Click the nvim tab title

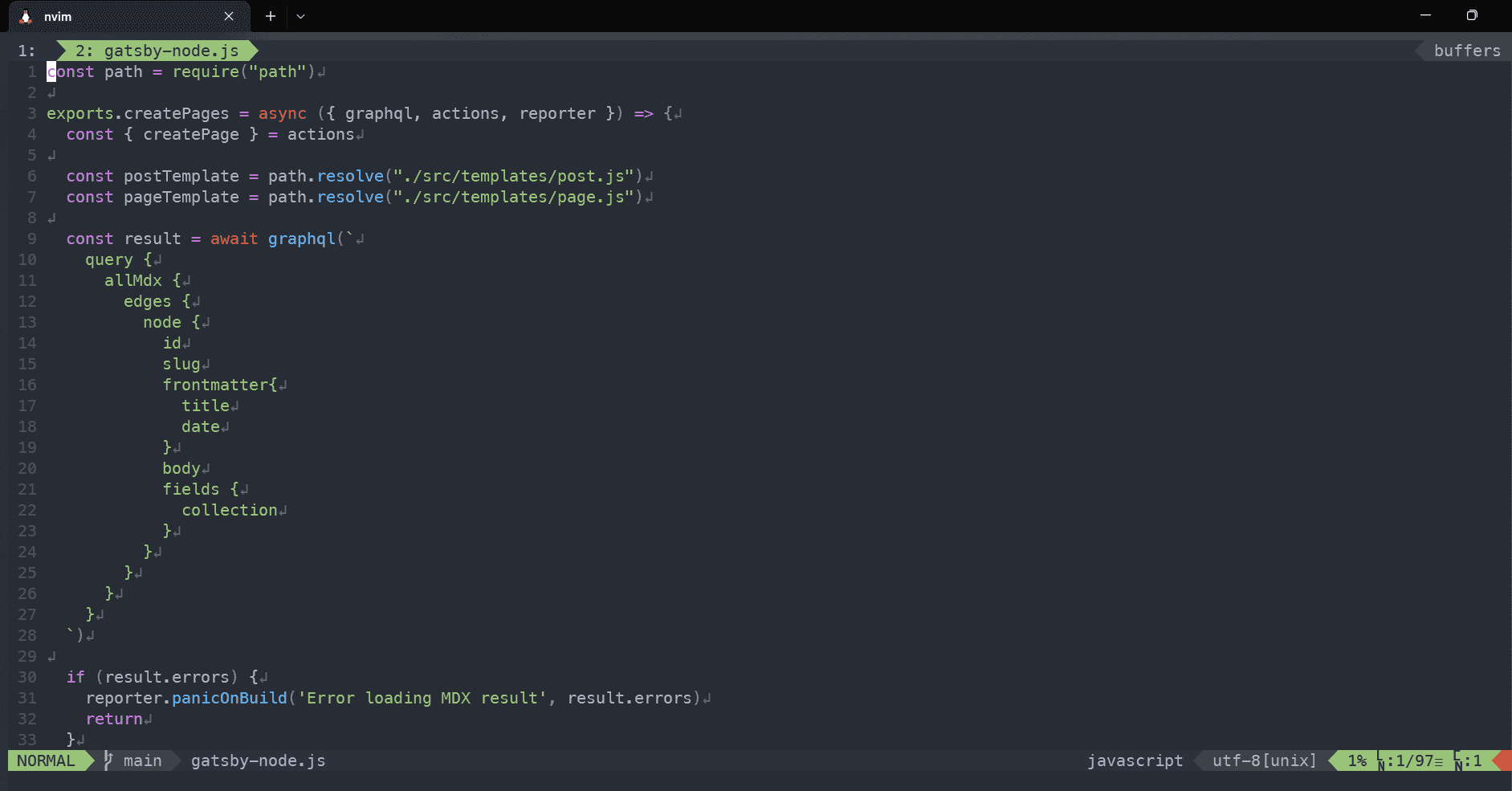[58, 17]
